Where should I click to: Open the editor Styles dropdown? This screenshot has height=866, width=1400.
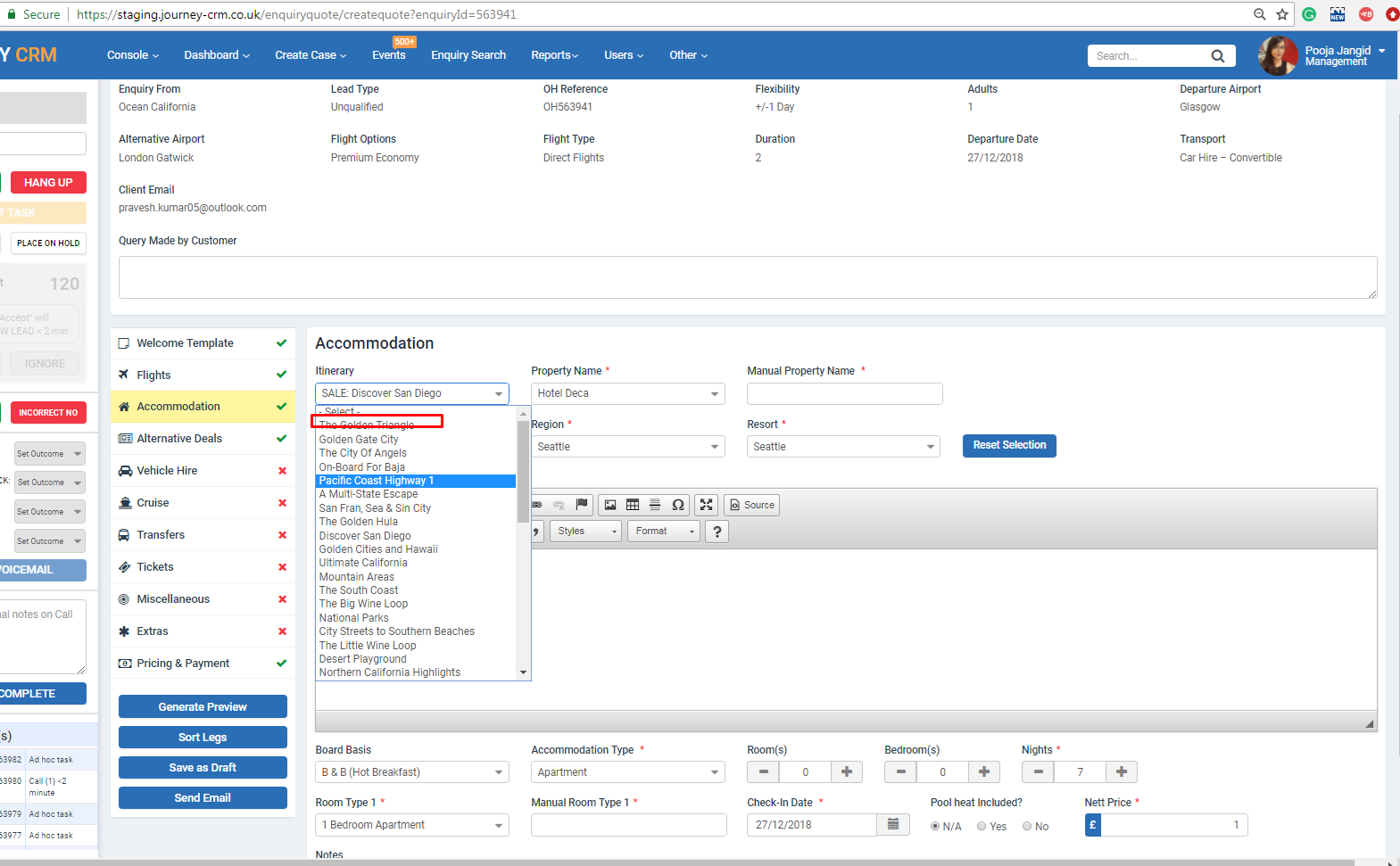(586, 532)
